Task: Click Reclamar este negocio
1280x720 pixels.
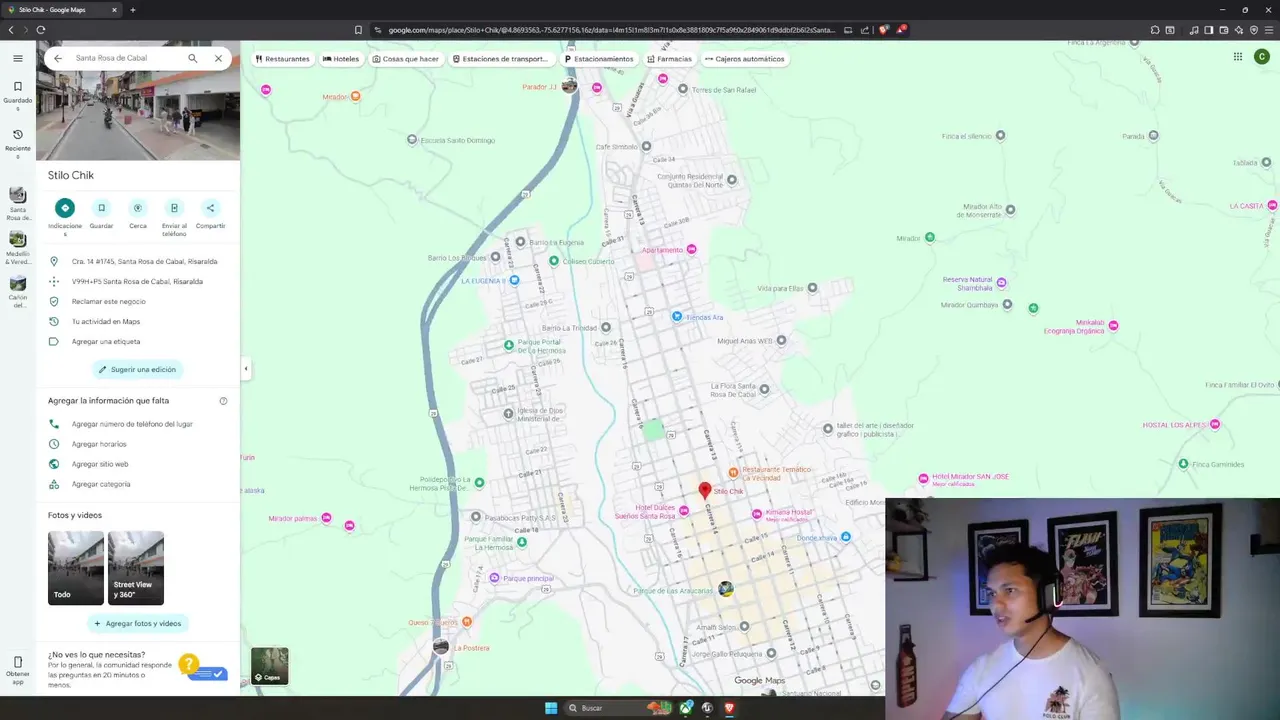Action: coord(137,301)
